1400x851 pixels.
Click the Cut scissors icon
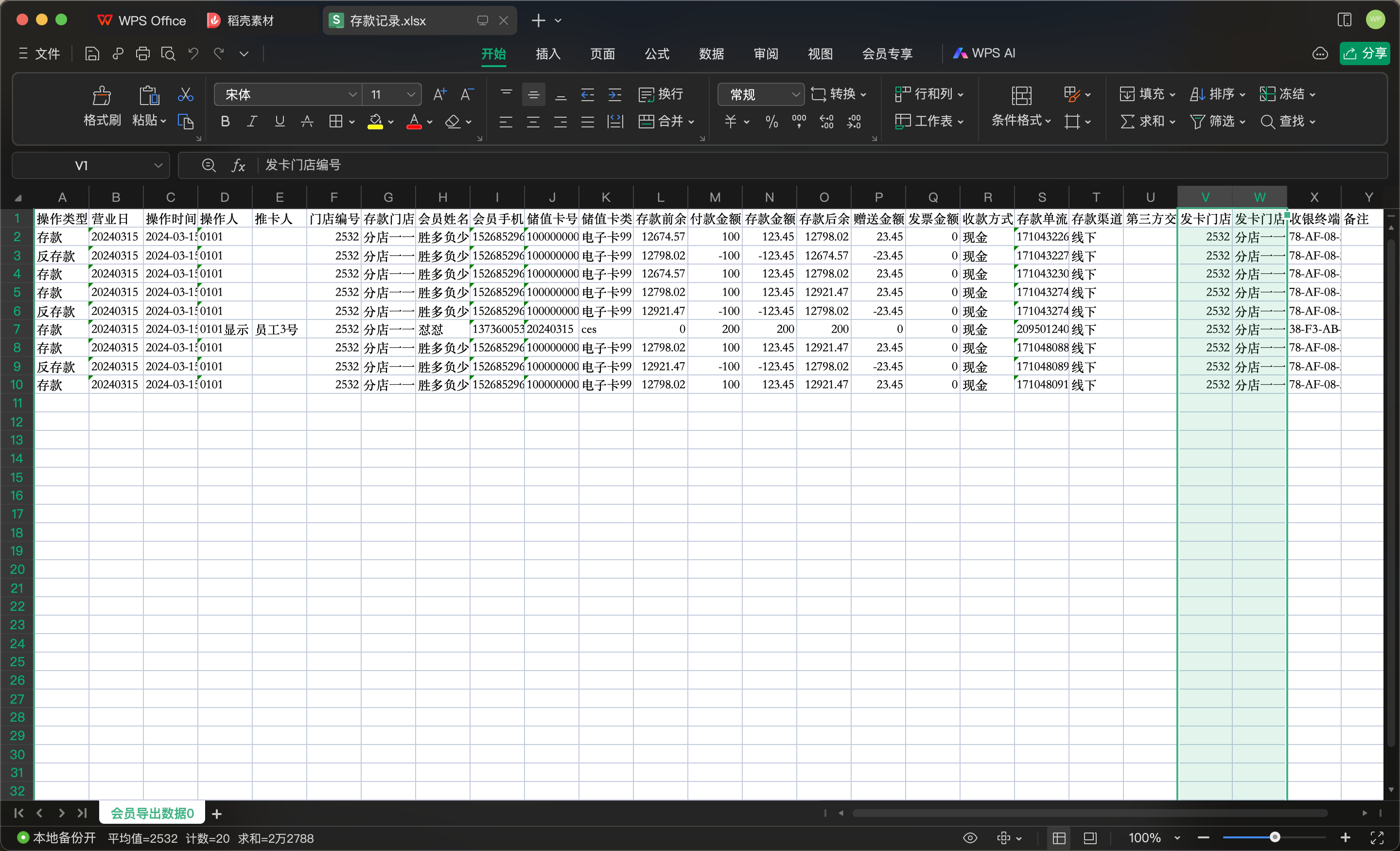click(x=185, y=94)
